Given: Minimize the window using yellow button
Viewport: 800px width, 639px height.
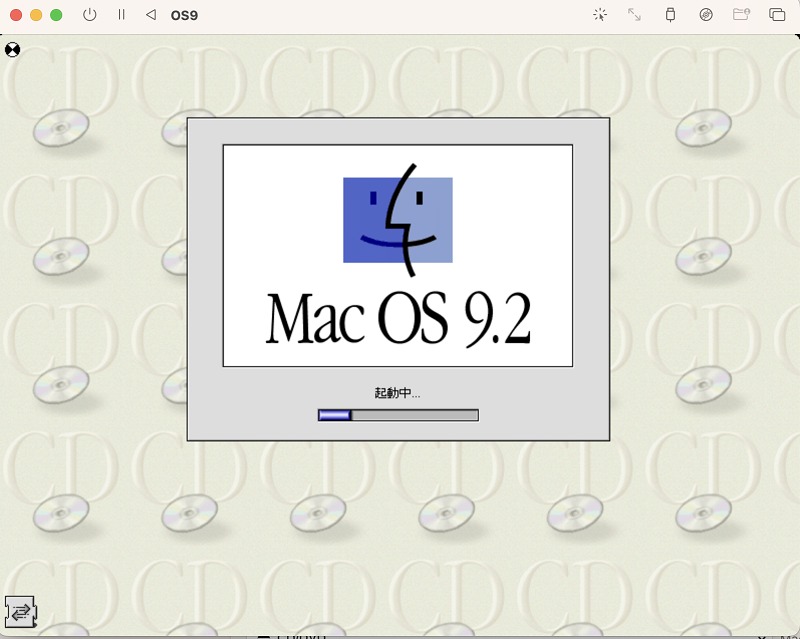Looking at the screenshot, I should click(36, 15).
